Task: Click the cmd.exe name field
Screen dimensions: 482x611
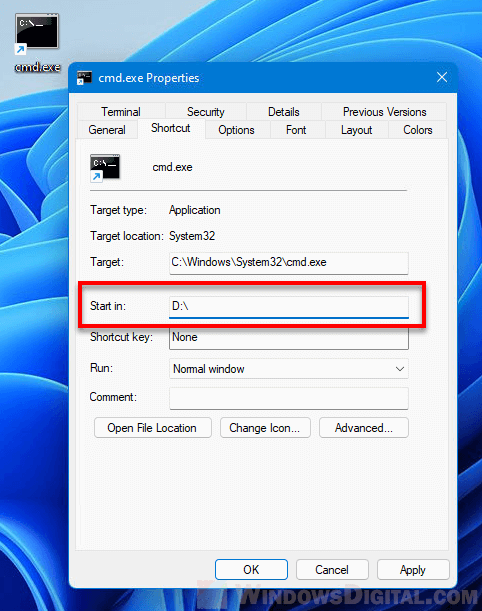Action: [x=173, y=167]
